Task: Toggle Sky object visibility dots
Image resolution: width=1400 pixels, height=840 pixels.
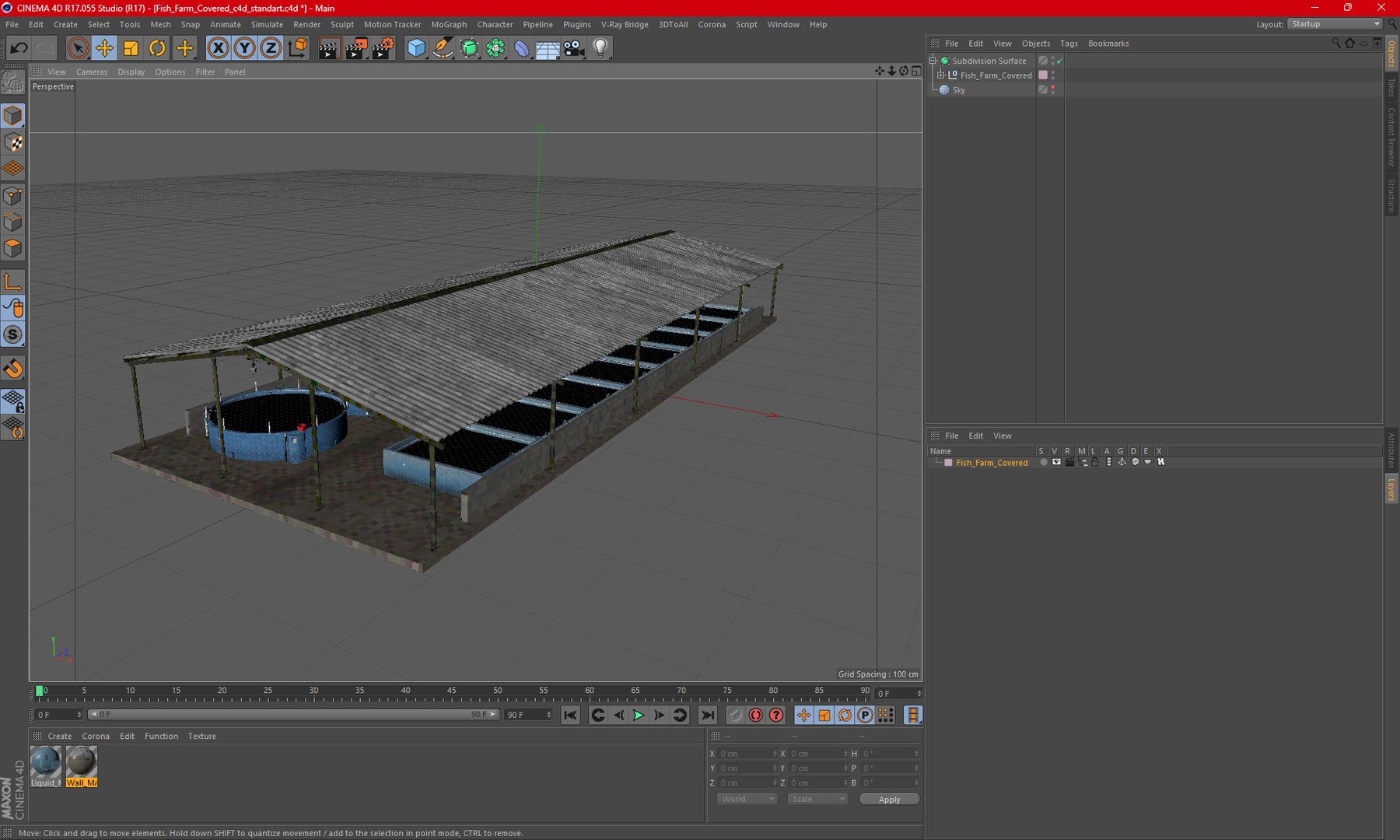Action: pos(1053,89)
